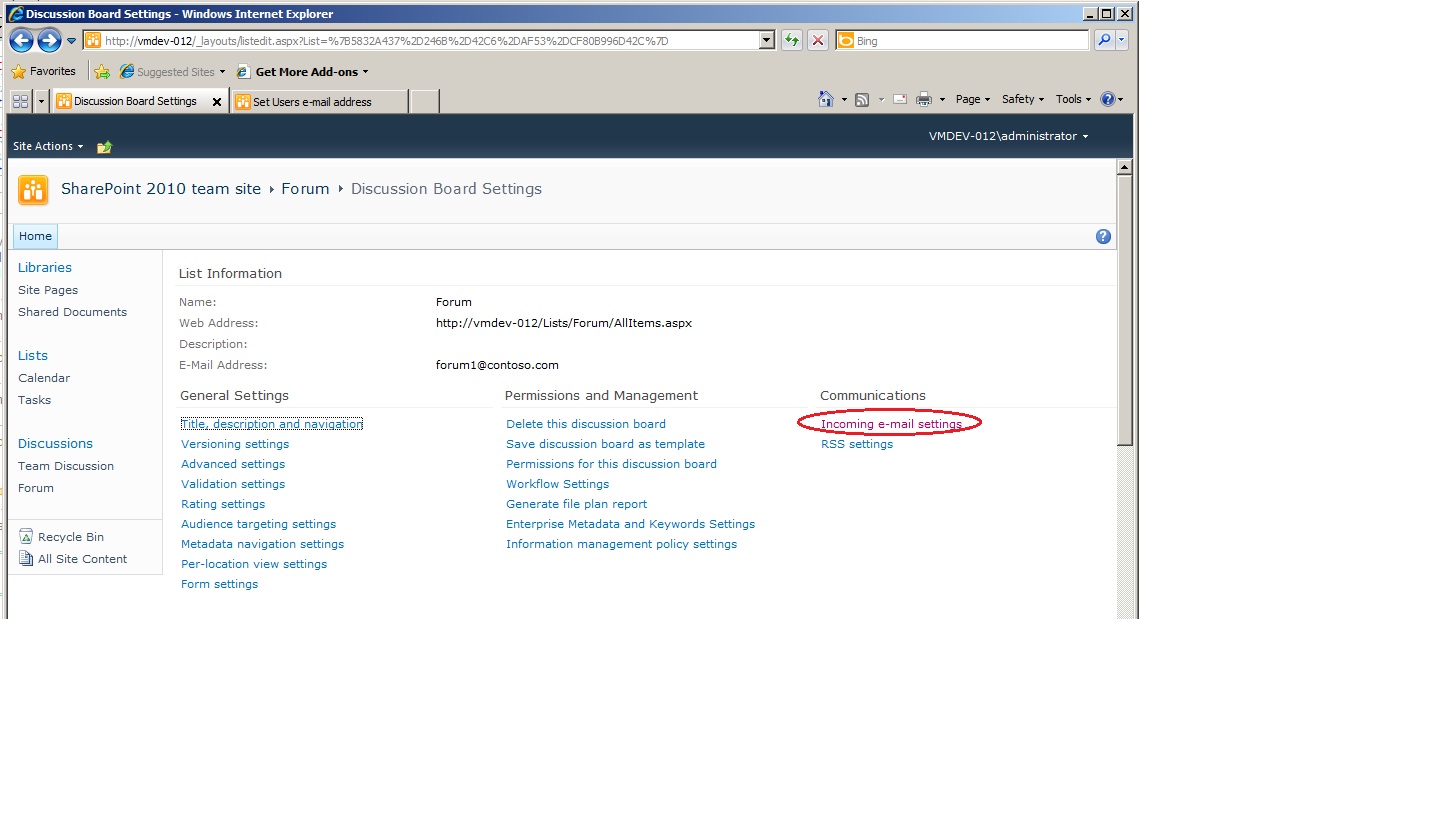
Task: Open Workflow Settings link
Action: (557, 484)
